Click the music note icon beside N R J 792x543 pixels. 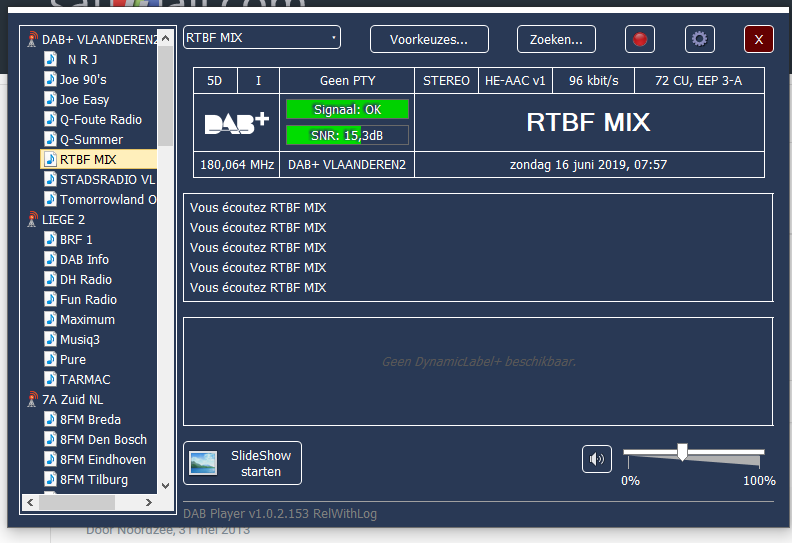click(x=51, y=59)
